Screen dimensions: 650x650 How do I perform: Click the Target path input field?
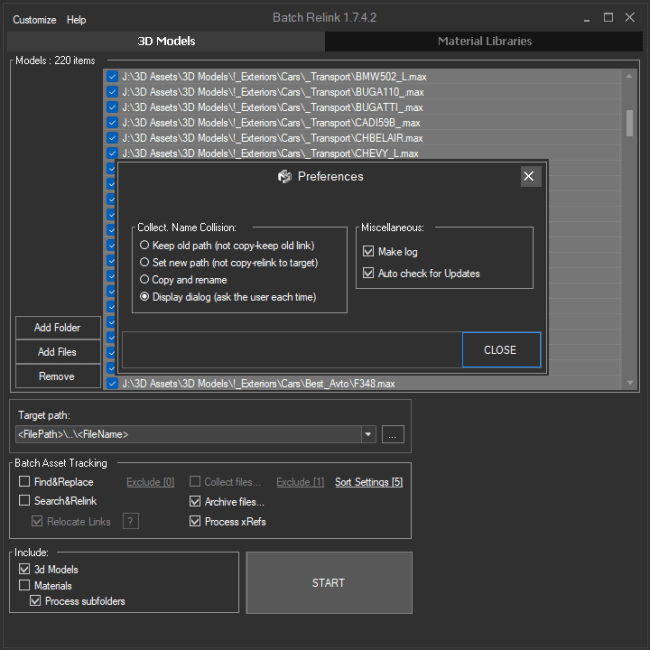[x=188, y=434]
